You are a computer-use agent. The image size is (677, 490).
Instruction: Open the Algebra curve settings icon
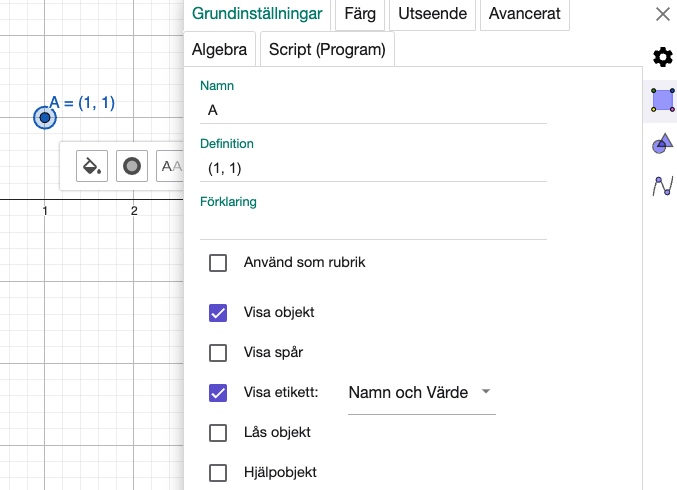click(662, 186)
